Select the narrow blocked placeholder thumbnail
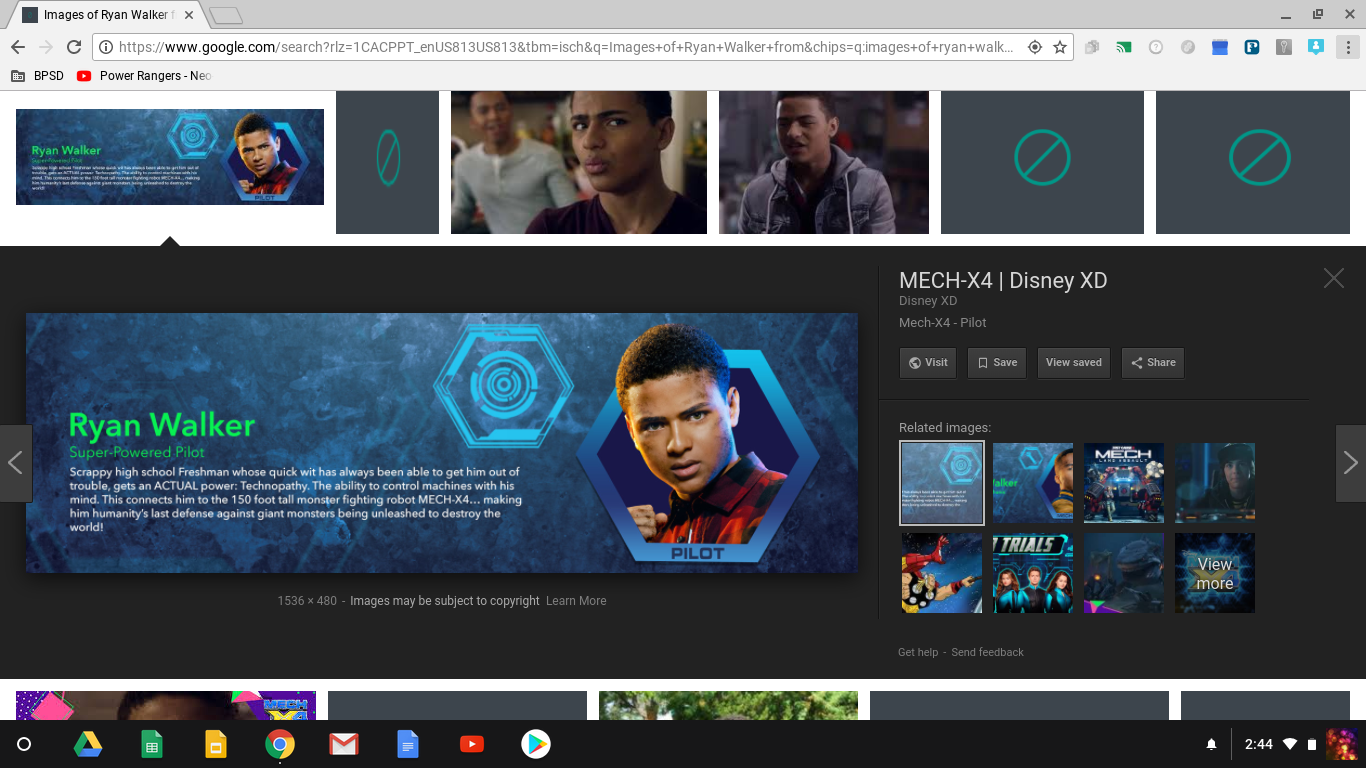1366x768 pixels. click(x=387, y=162)
